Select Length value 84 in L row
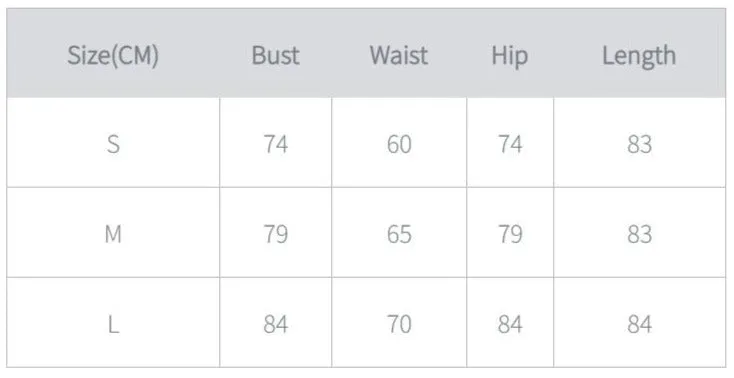This screenshot has width=734, height=378. 639,324
